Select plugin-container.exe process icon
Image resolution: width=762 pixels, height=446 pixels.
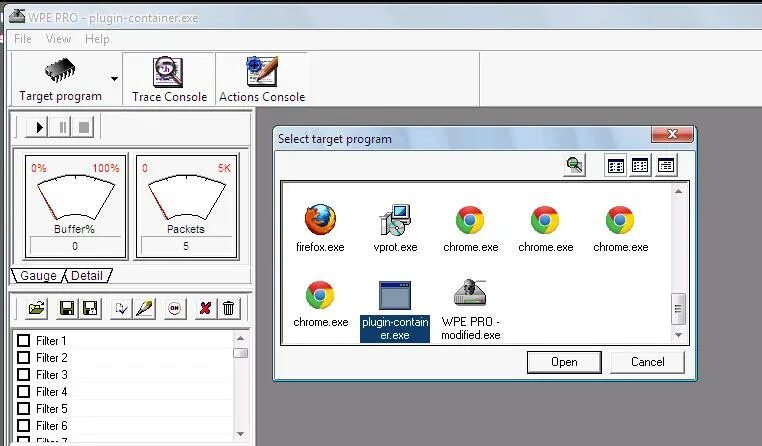(395, 295)
